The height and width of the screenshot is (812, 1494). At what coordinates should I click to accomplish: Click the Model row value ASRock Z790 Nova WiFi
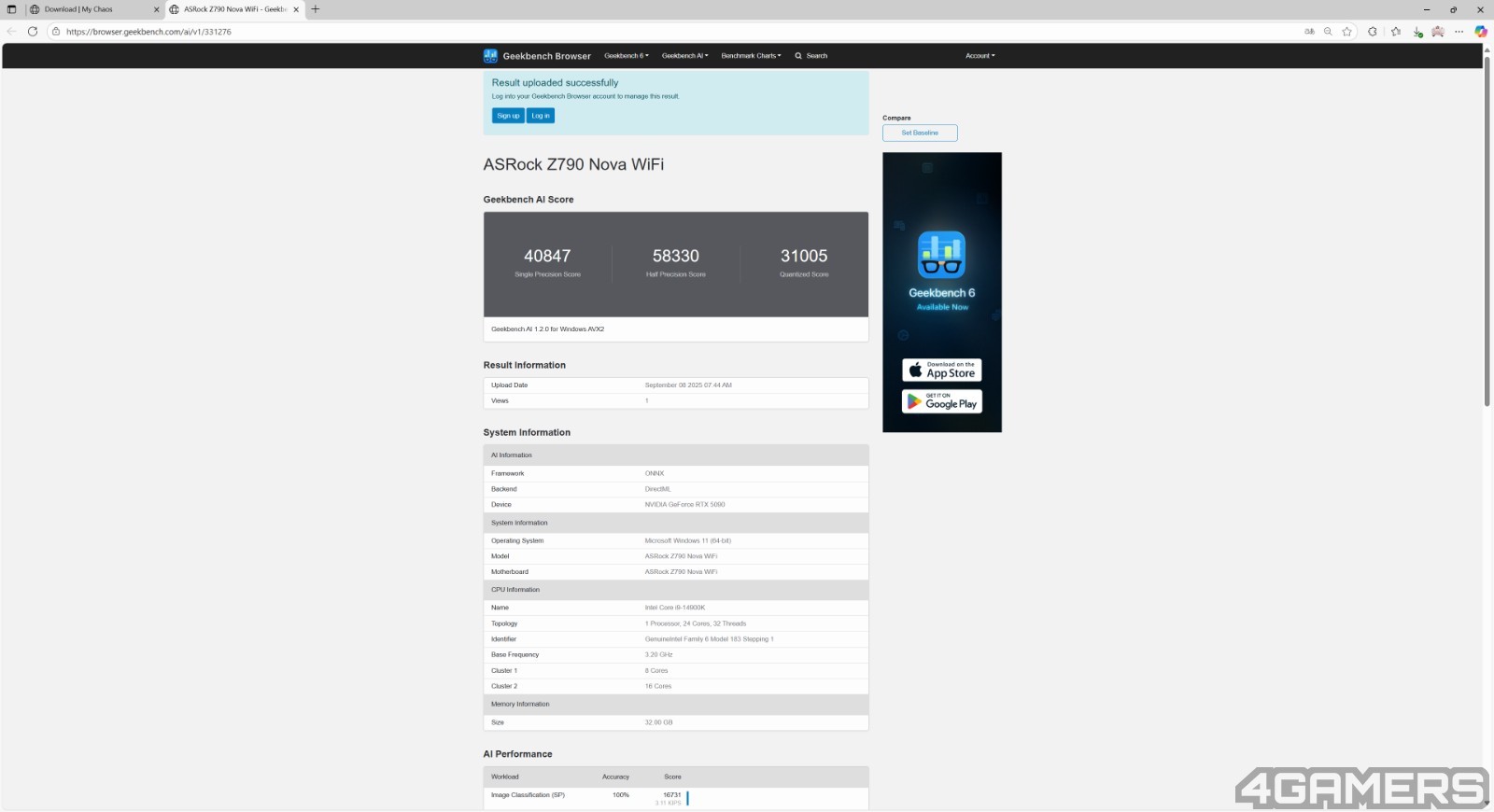pyautogui.click(x=681, y=556)
